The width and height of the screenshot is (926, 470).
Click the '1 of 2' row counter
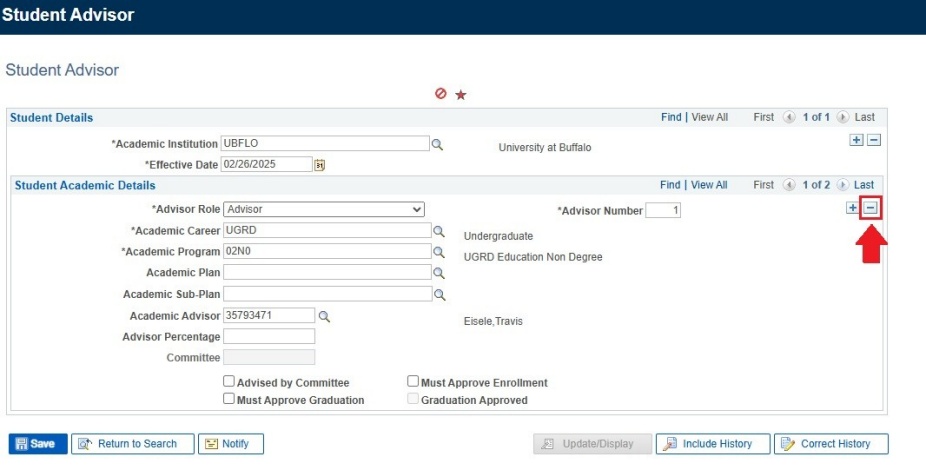pyautogui.click(x=816, y=185)
